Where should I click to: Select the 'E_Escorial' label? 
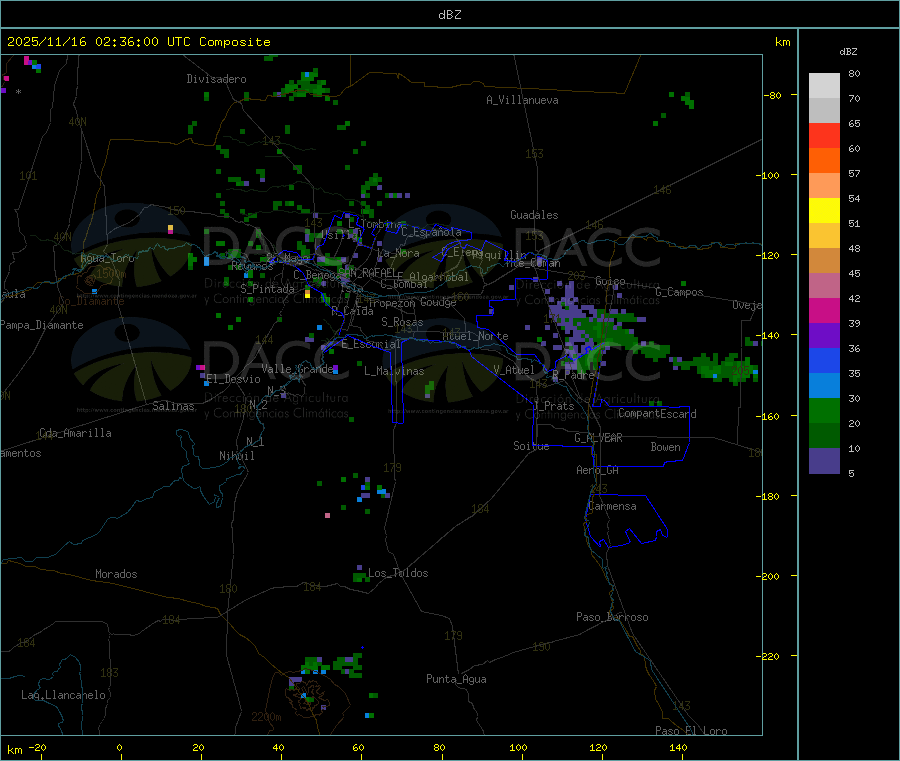pos(371,344)
